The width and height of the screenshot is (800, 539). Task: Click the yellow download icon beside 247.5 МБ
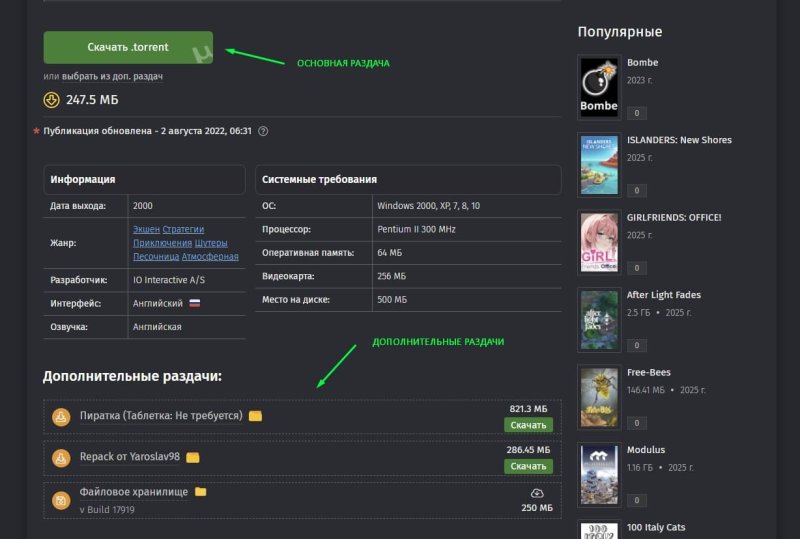click(51, 100)
